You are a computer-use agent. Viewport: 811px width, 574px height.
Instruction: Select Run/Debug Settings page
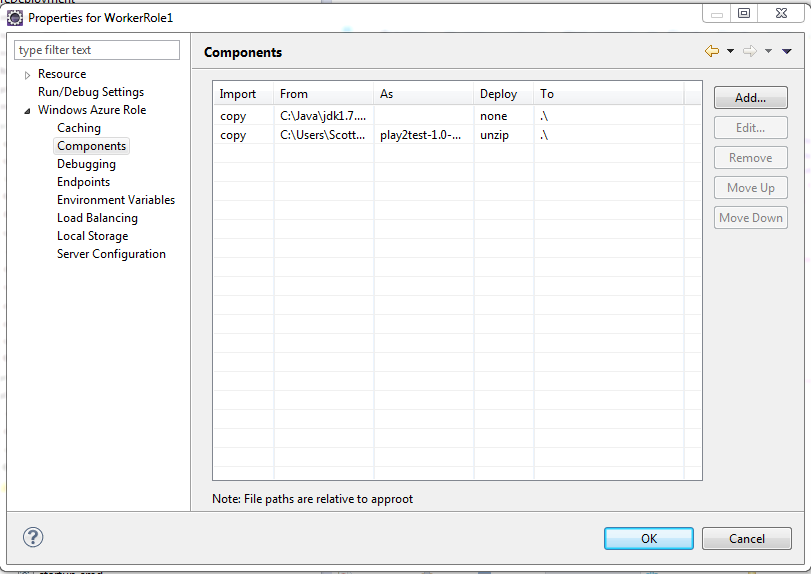tap(91, 92)
